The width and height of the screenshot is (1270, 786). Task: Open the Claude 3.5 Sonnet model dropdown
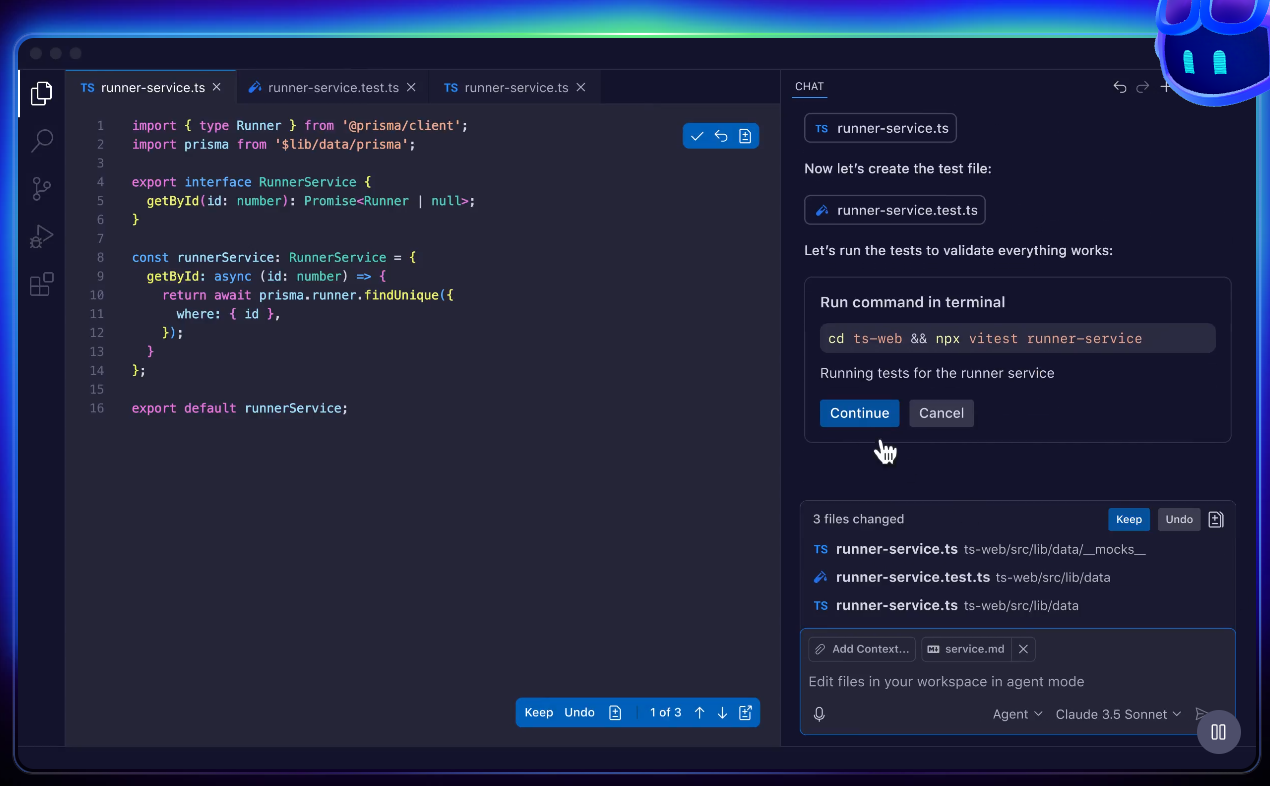point(1118,714)
